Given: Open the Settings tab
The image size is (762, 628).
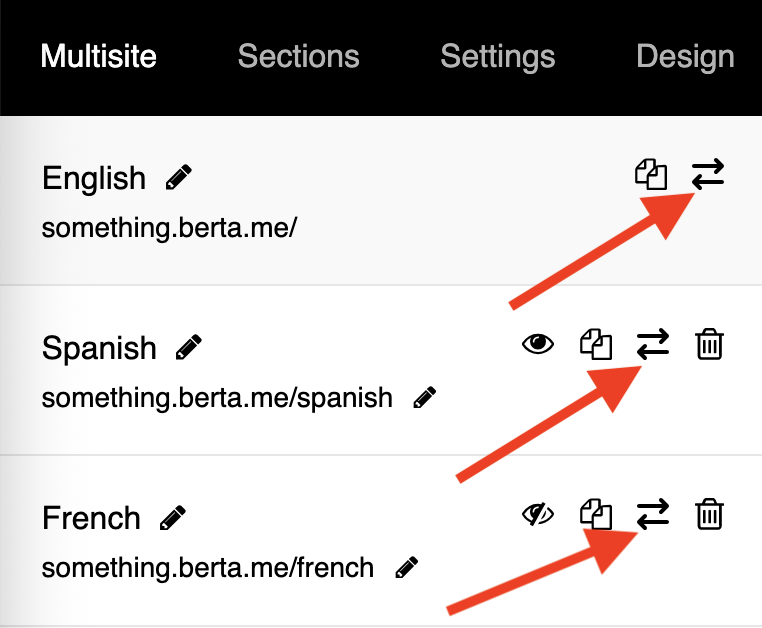Looking at the screenshot, I should tap(497, 56).
